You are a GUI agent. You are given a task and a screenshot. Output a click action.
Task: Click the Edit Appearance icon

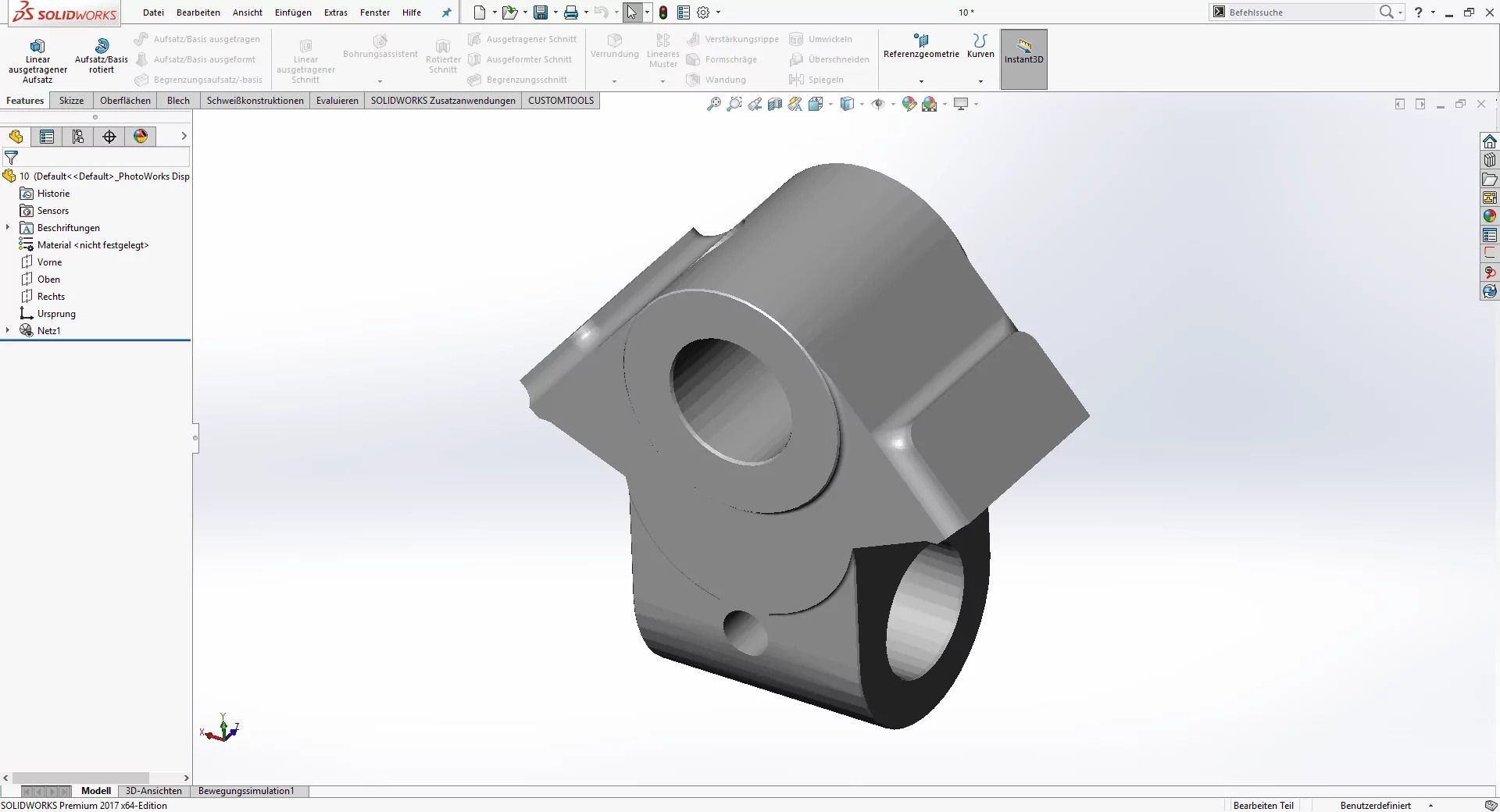pyautogui.click(x=909, y=104)
